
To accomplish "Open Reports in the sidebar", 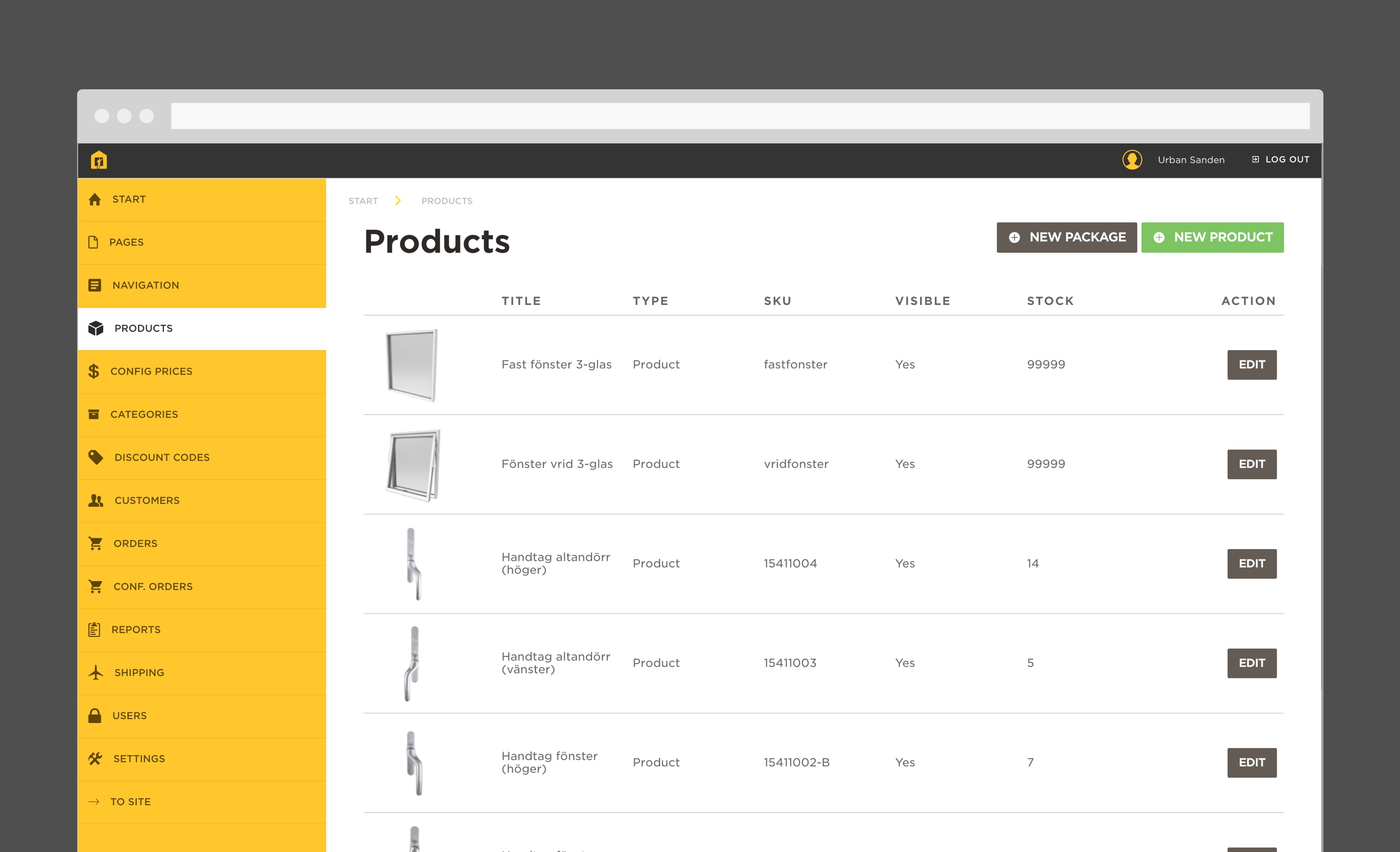I will [202, 630].
